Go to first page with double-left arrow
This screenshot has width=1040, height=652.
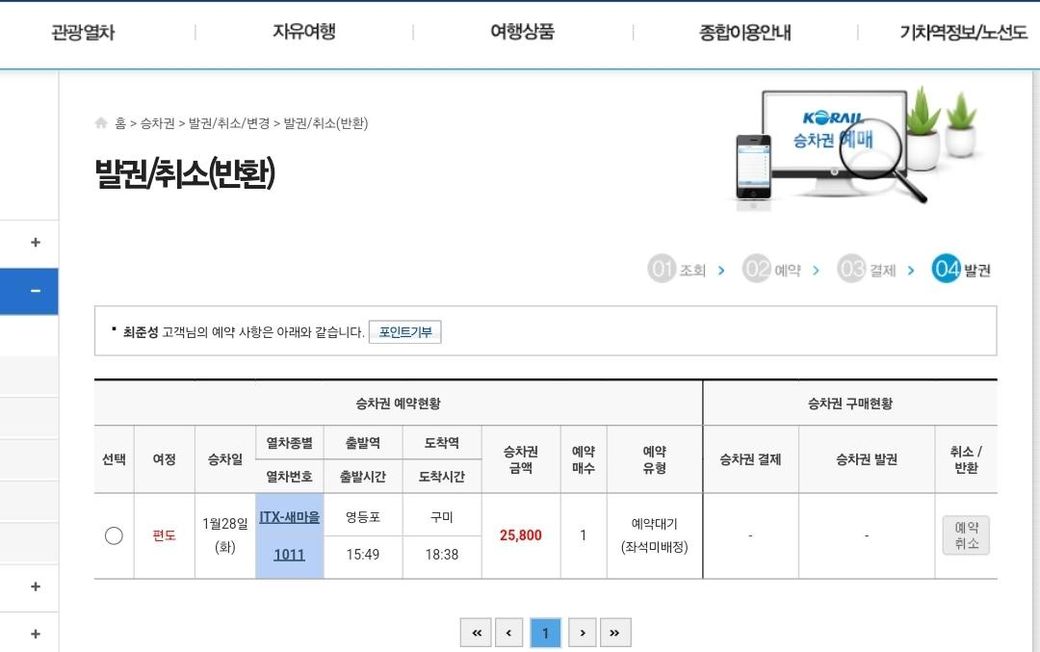[x=476, y=633]
